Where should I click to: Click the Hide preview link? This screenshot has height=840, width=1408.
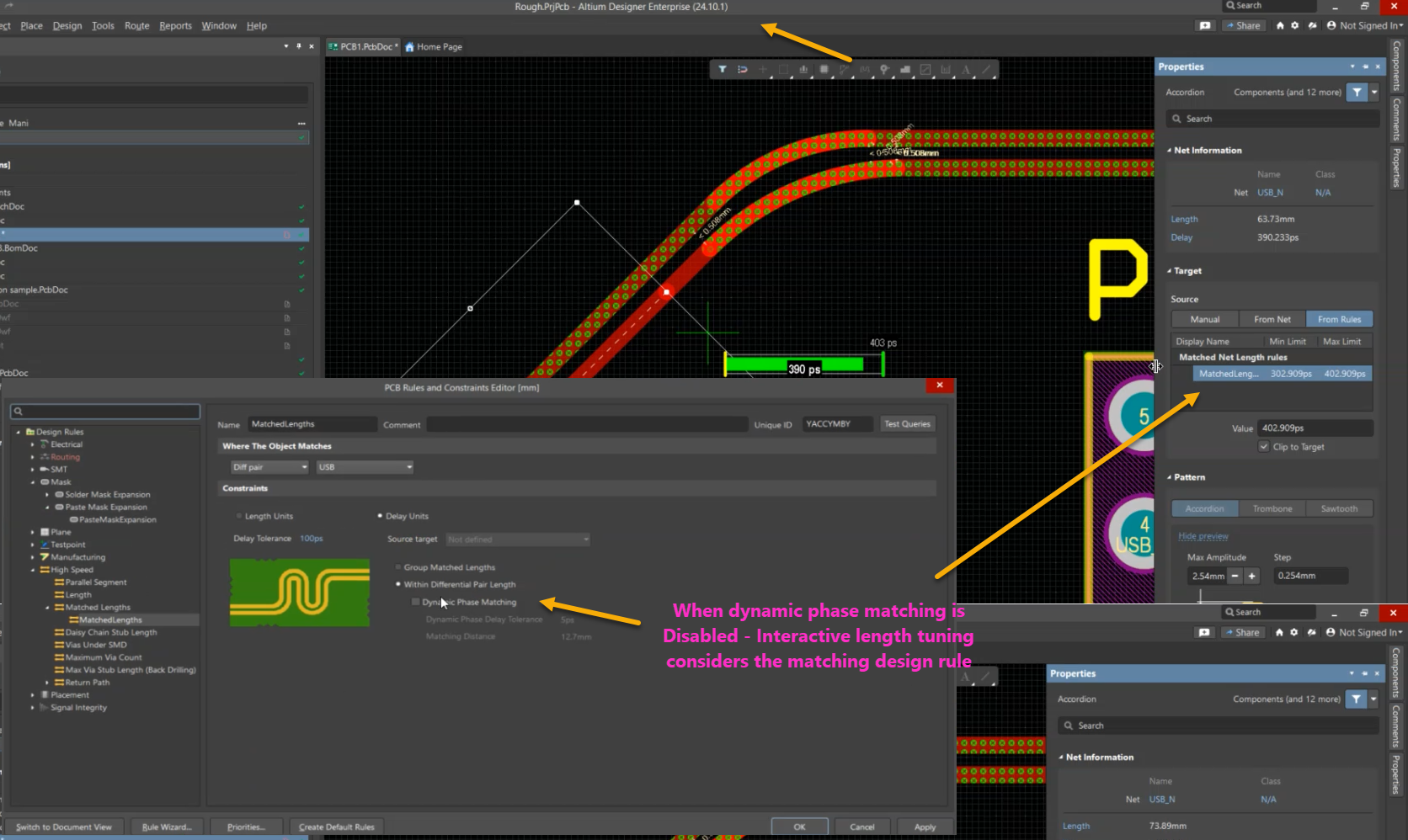tap(1203, 536)
